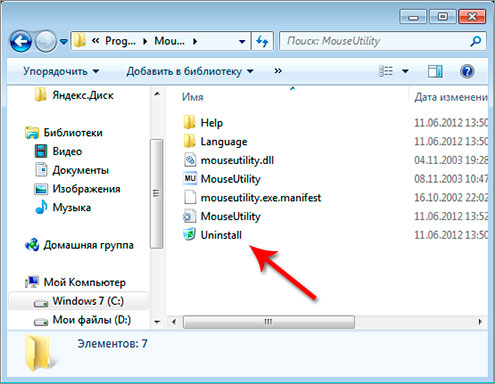This screenshot has height=384, width=495.
Task: Minimize the Explorer window
Action: (413, 16)
